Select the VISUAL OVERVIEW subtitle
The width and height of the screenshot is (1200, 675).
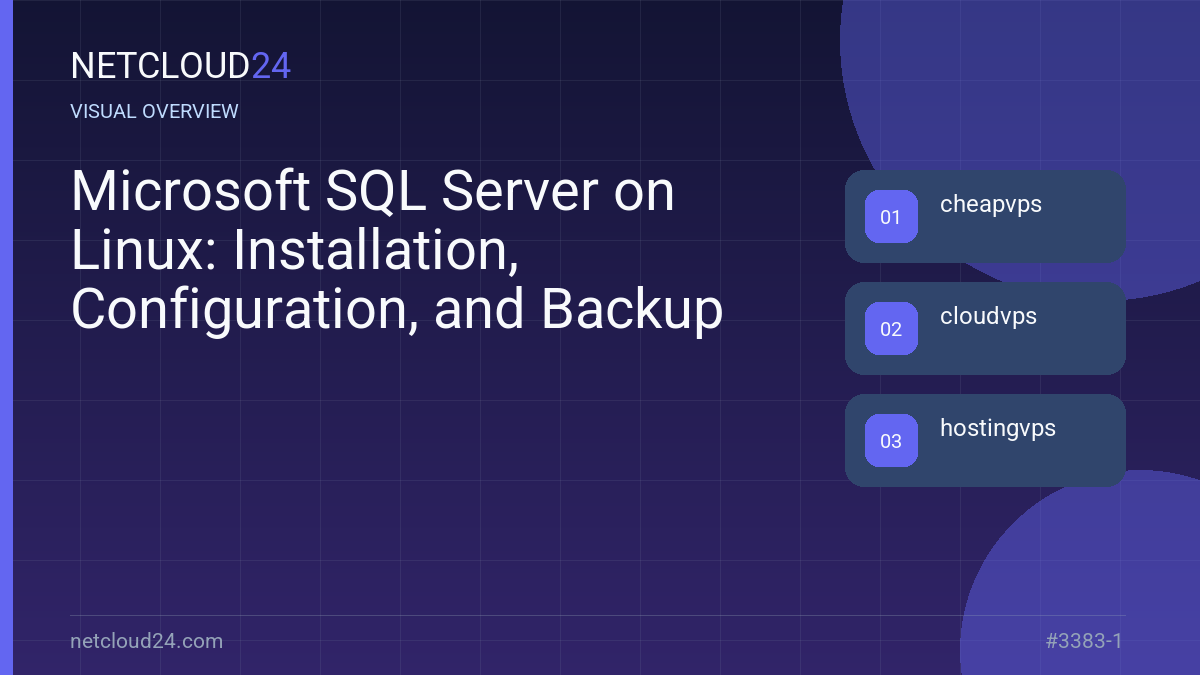tap(155, 111)
